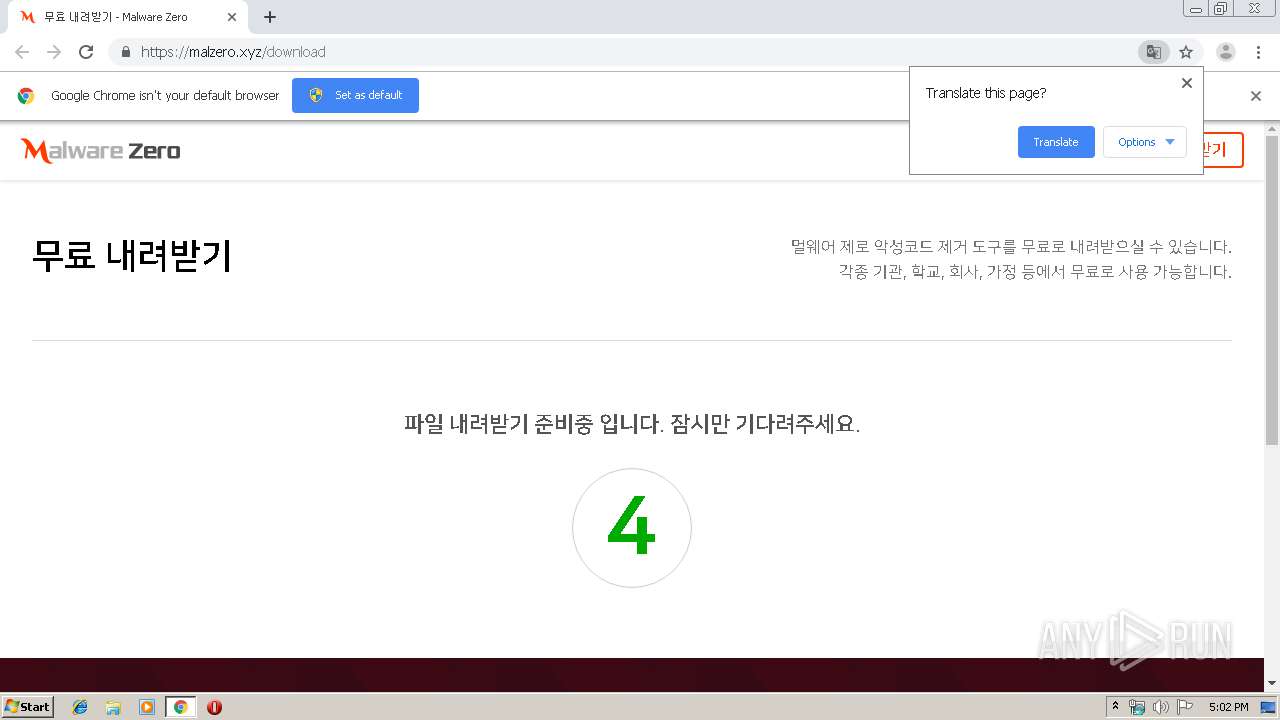Go back to previous page

point(22,52)
